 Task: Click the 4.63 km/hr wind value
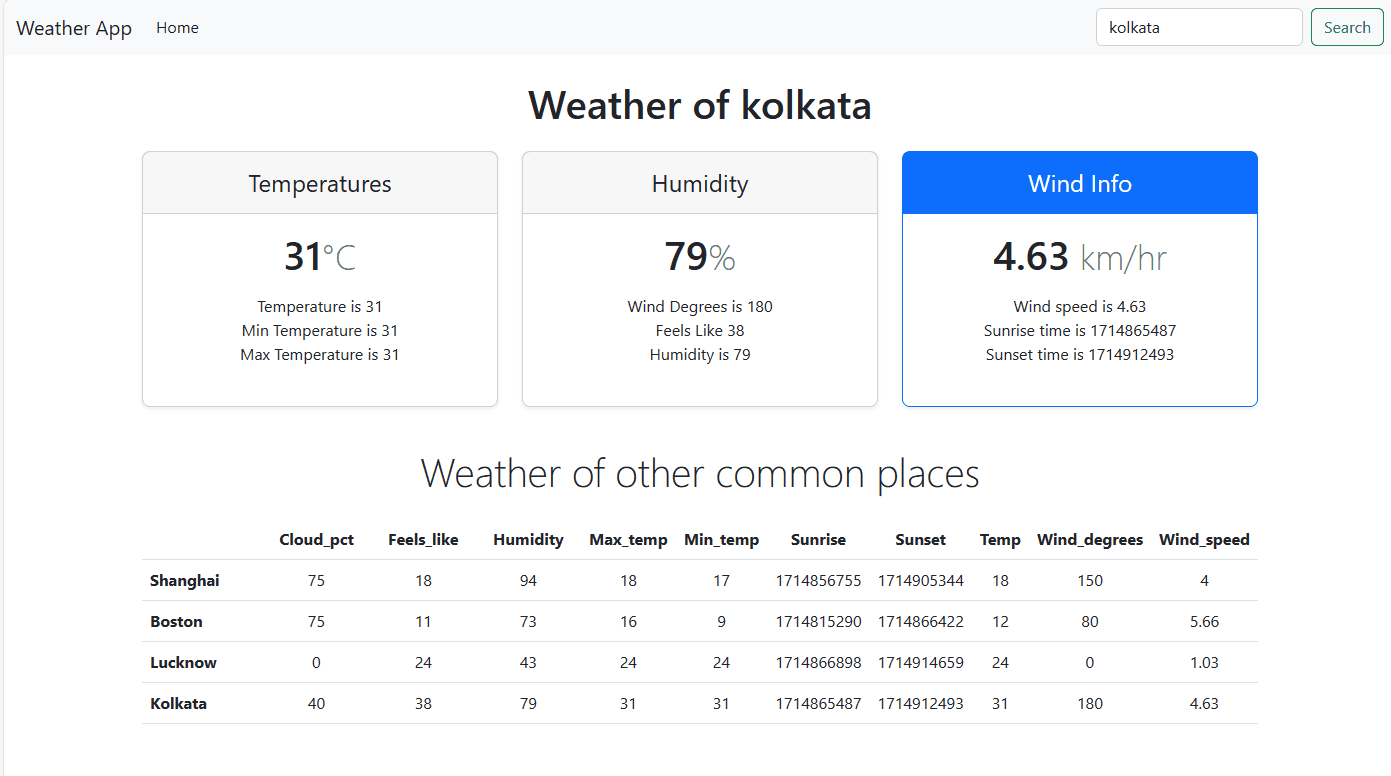click(1080, 257)
